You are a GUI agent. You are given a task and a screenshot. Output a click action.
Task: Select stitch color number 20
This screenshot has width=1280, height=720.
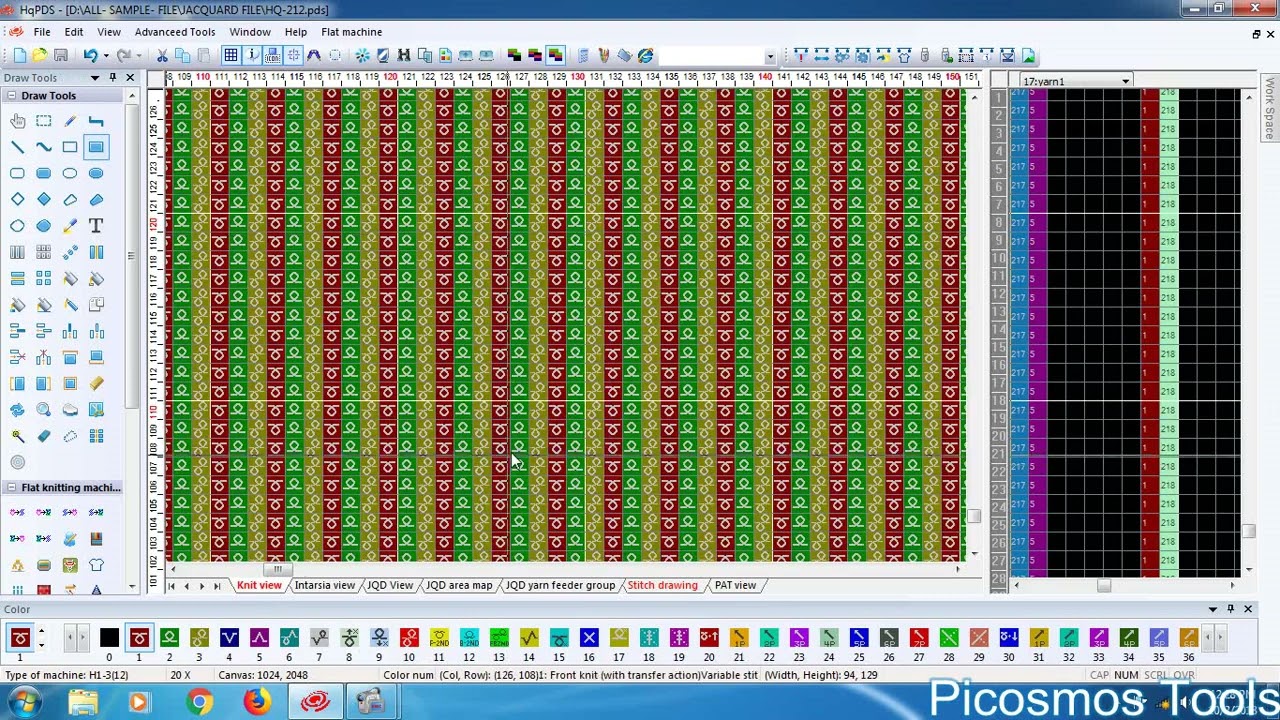[x=709, y=638]
